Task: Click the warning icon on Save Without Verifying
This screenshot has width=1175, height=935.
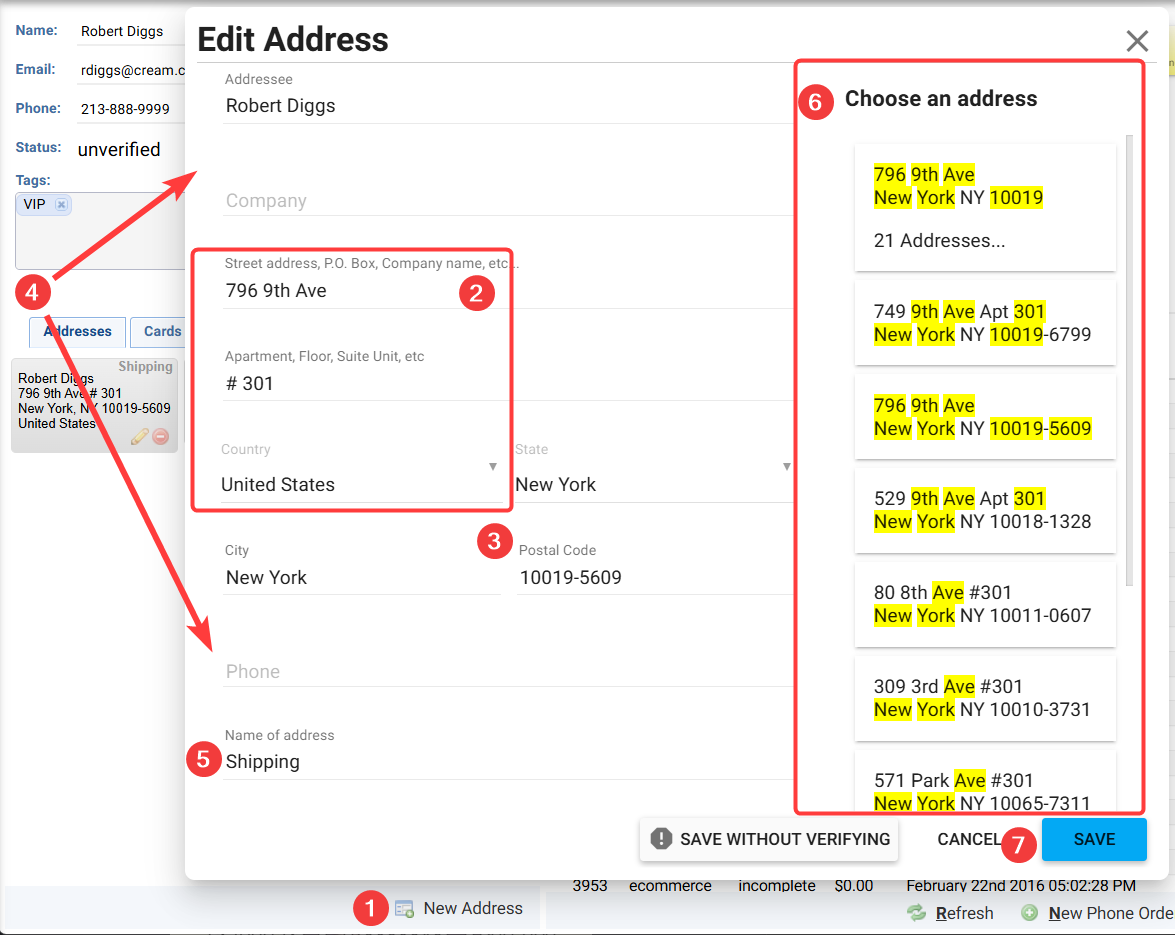Action: pos(660,839)
